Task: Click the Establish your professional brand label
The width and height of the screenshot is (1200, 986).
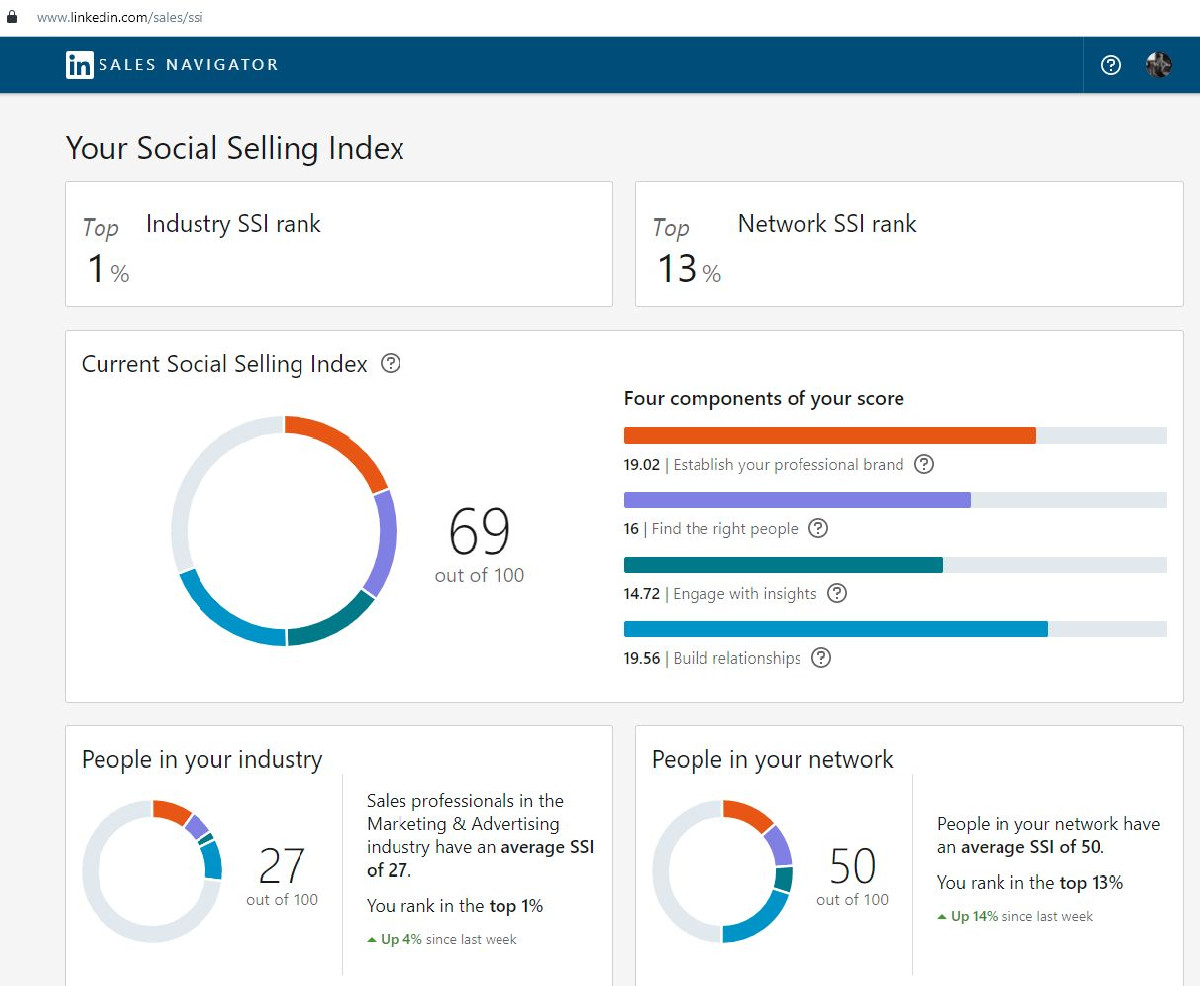Action: (788, 465)
